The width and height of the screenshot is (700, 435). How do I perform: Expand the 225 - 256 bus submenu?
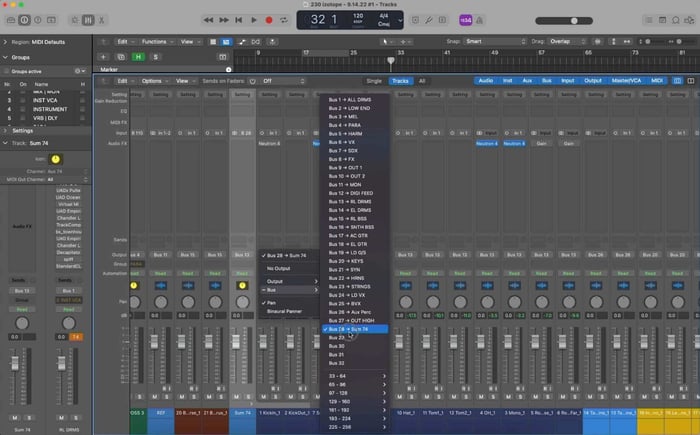coord(355,427)
